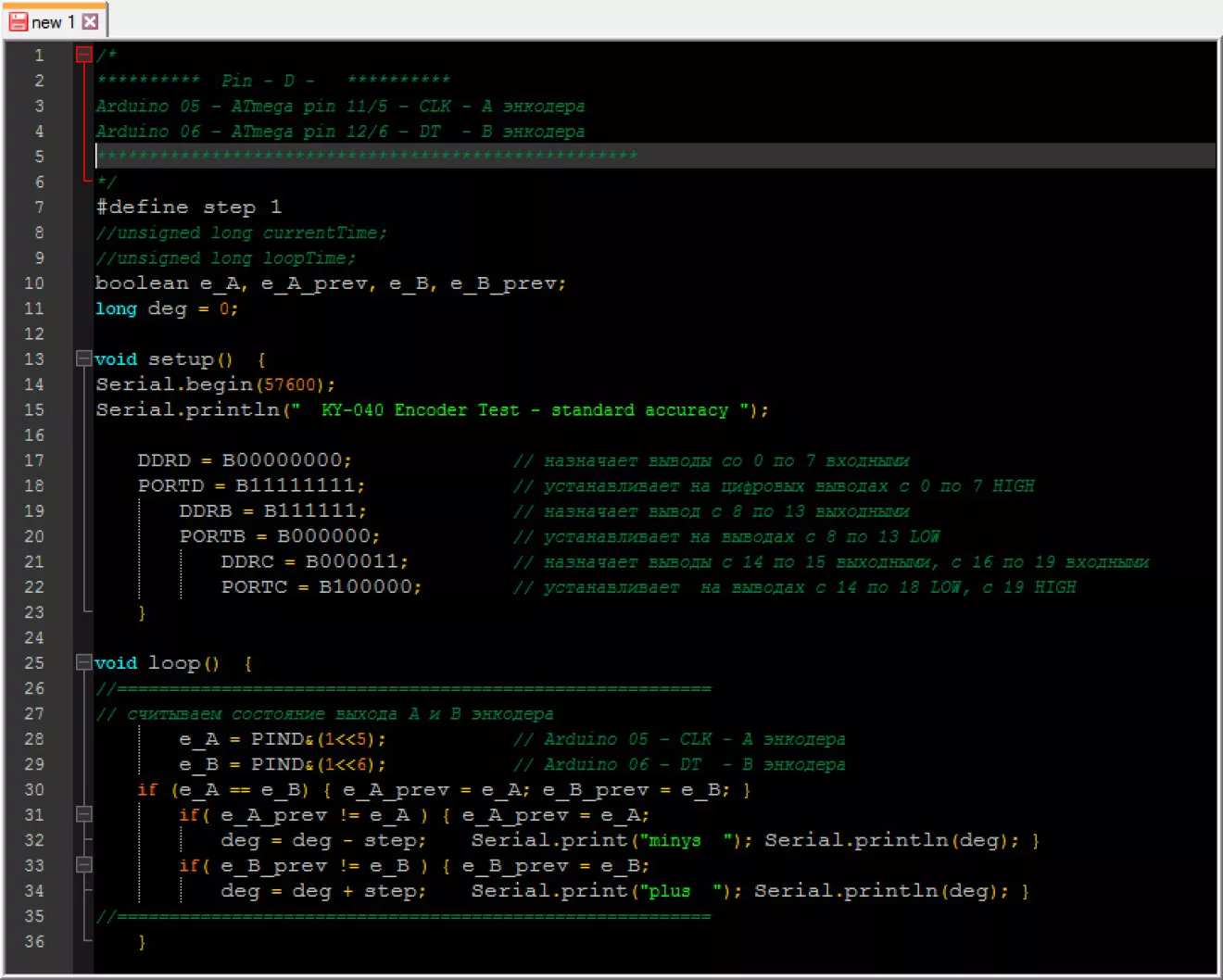Image resolution: width=1223 pixels, height=980 pixels.
Task: Click 'boolean e_A, e_A_prev, e_B, e_B_prev;' line
Action: pos(331,283)
